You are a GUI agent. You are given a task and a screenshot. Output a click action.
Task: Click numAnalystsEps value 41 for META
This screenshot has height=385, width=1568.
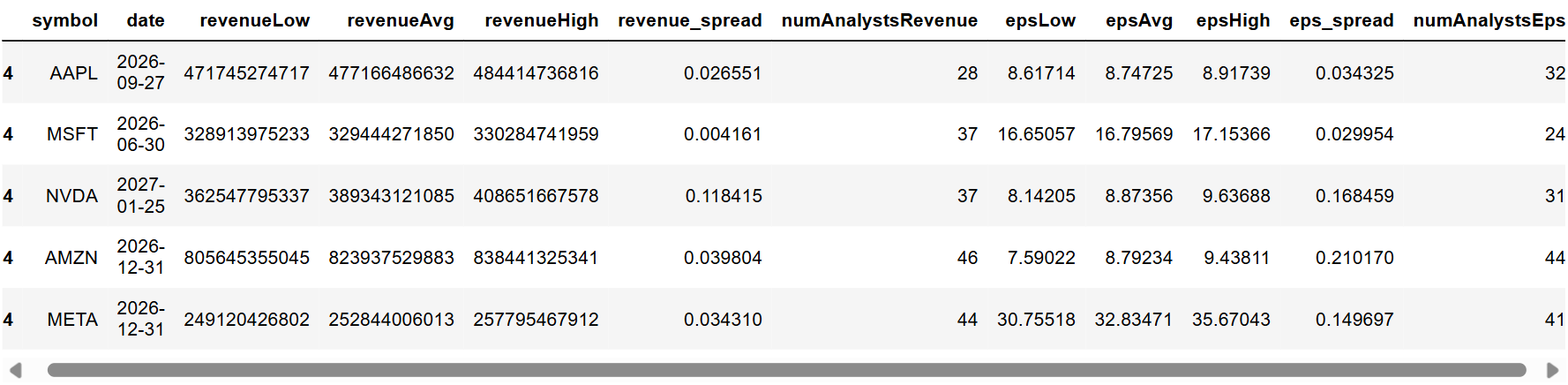coord(1555,320)
